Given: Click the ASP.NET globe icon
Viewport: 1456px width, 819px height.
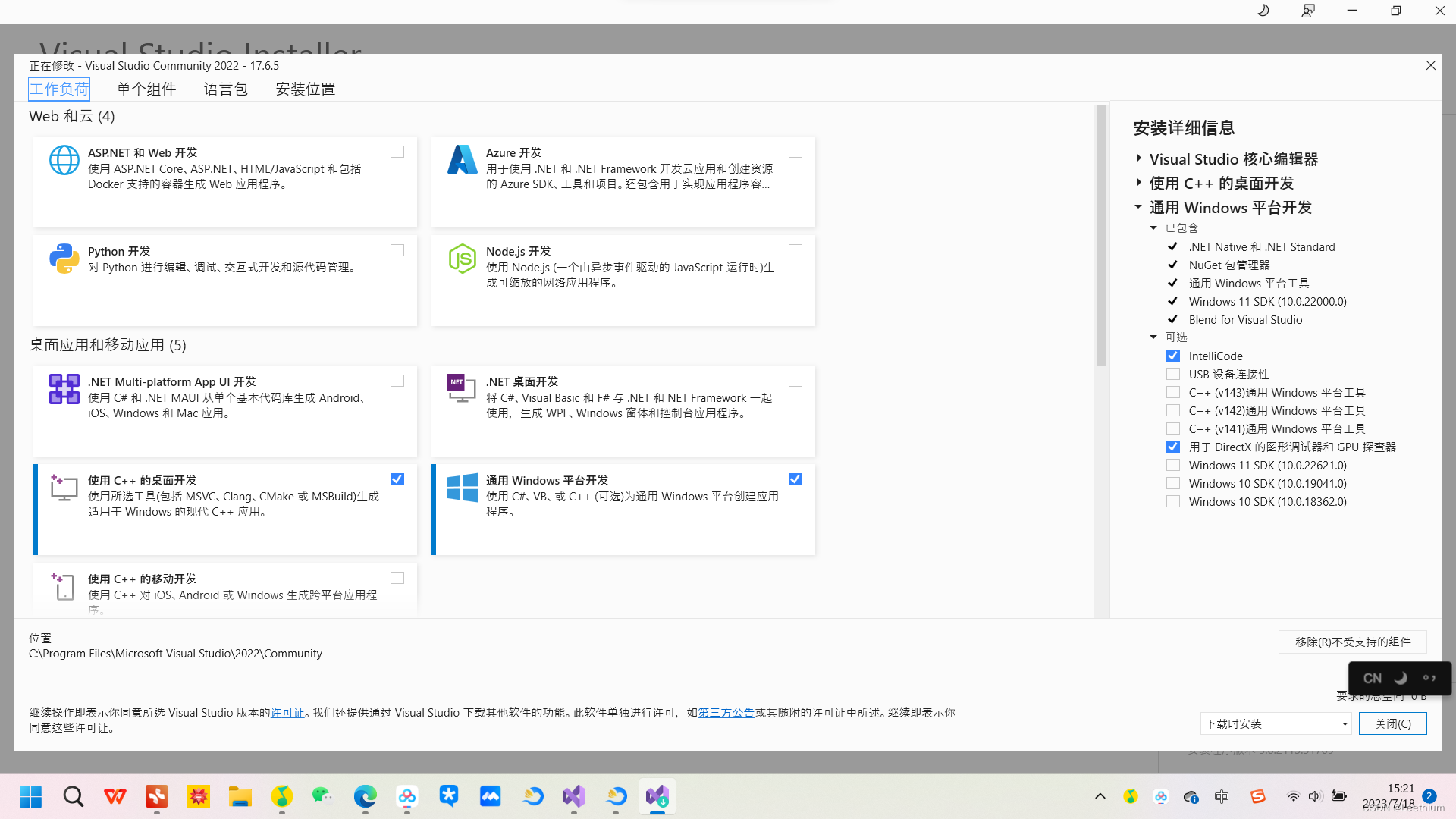Looking at the screenshot, I should tap(64, 160).
